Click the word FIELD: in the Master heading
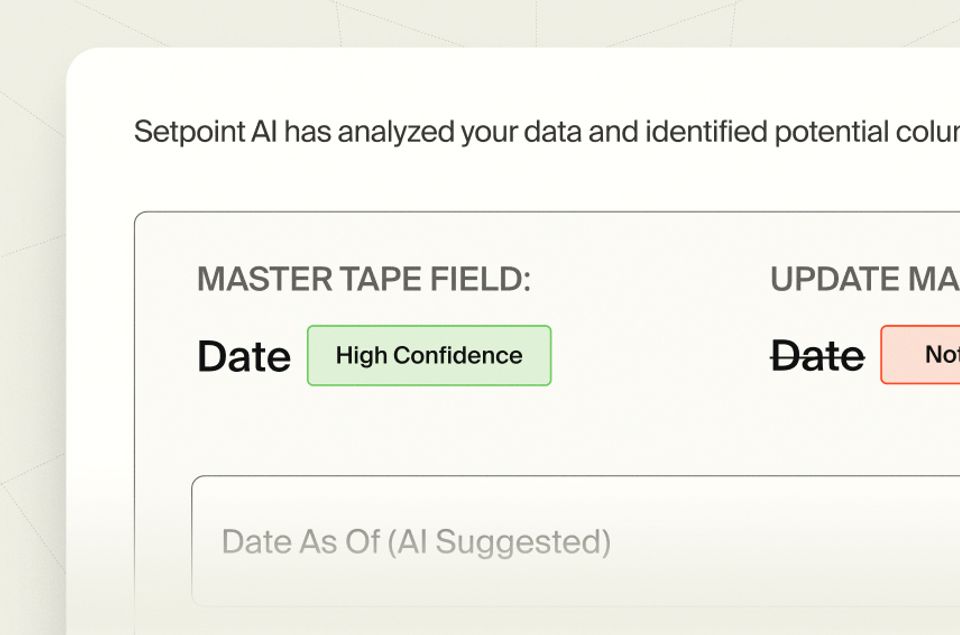The image size is (960, 635). [x=481, y=279]
